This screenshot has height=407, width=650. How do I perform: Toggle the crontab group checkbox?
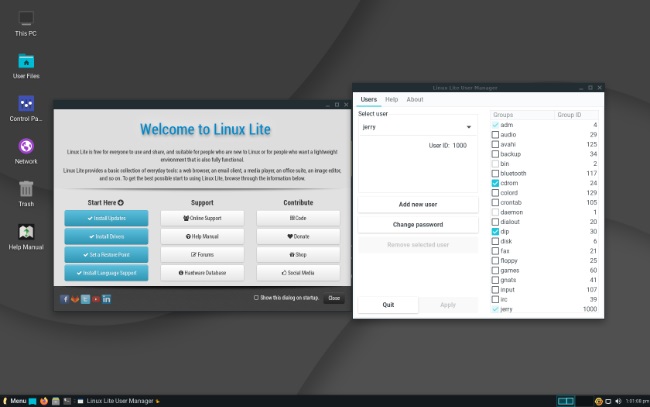tap(495, 202)
